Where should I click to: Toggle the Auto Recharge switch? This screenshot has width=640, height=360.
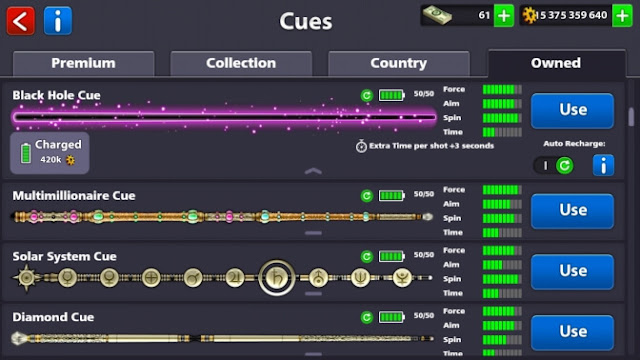click(554, 166)
